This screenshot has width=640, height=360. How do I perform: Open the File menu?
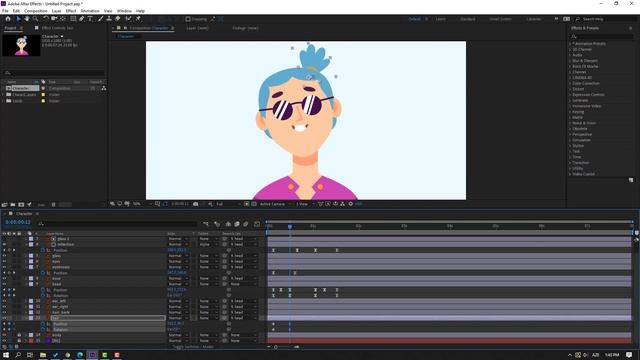point(5,11)
